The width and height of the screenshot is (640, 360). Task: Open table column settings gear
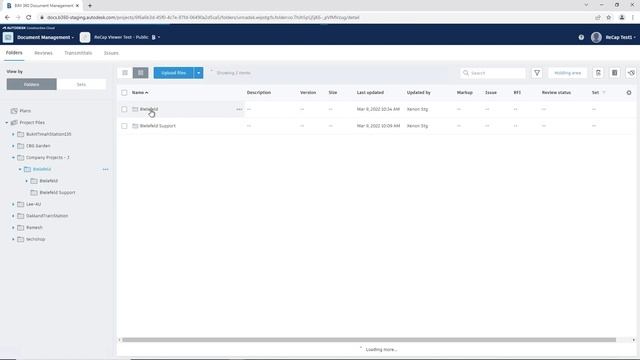tap(629, 93)
